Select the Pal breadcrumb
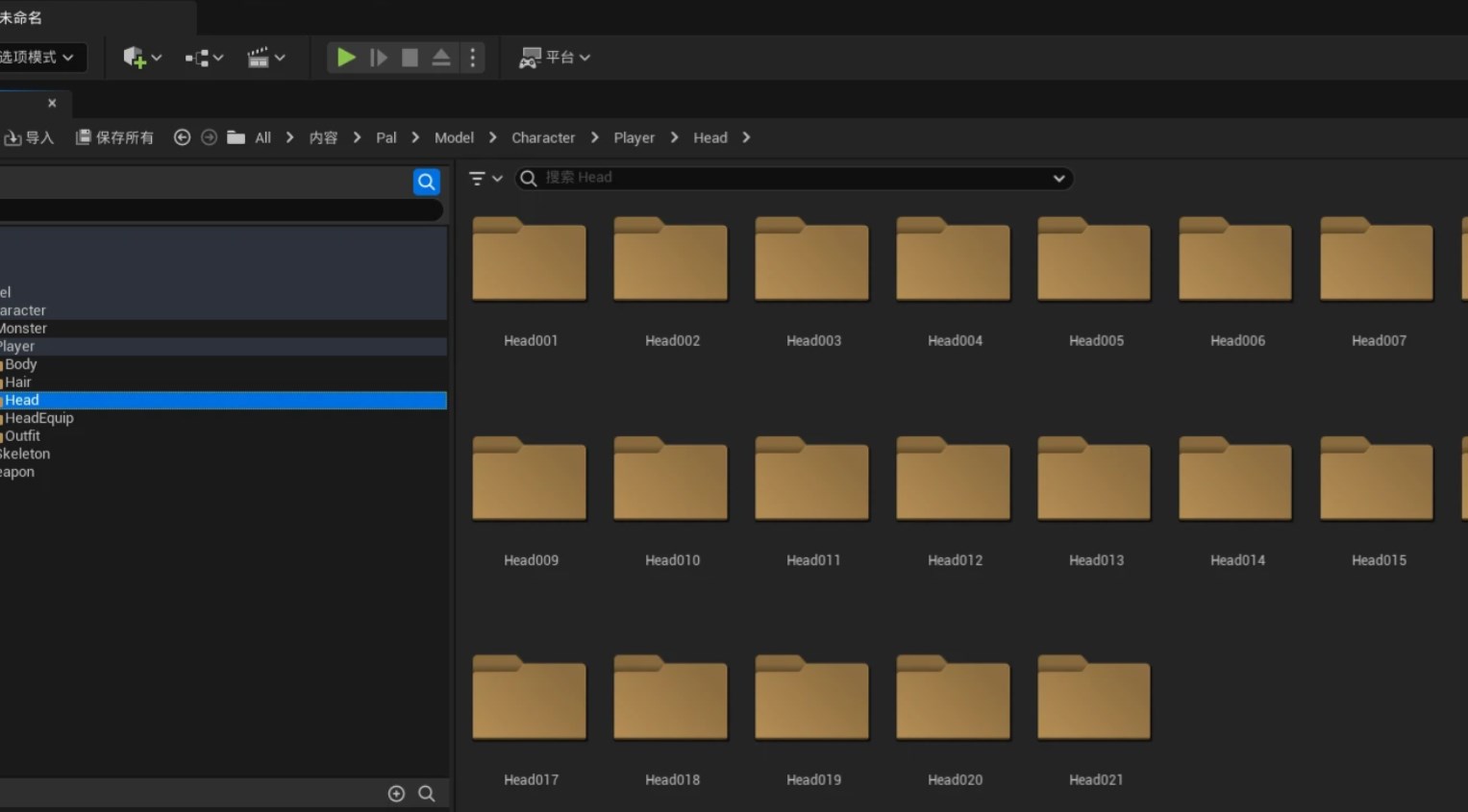 tap(386, 137)
